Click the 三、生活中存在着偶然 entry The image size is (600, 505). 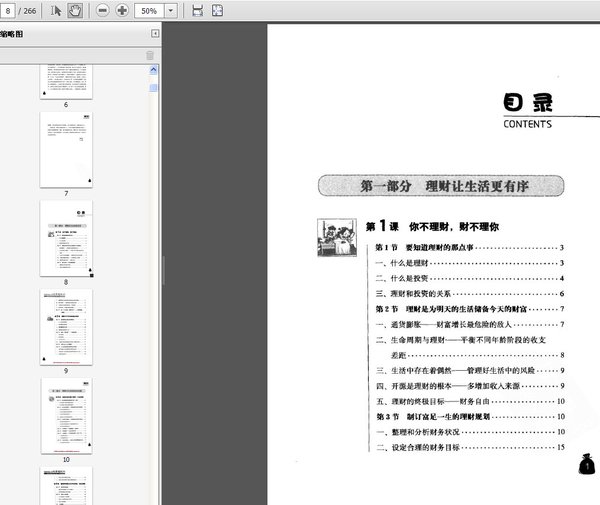click(470, 370)
